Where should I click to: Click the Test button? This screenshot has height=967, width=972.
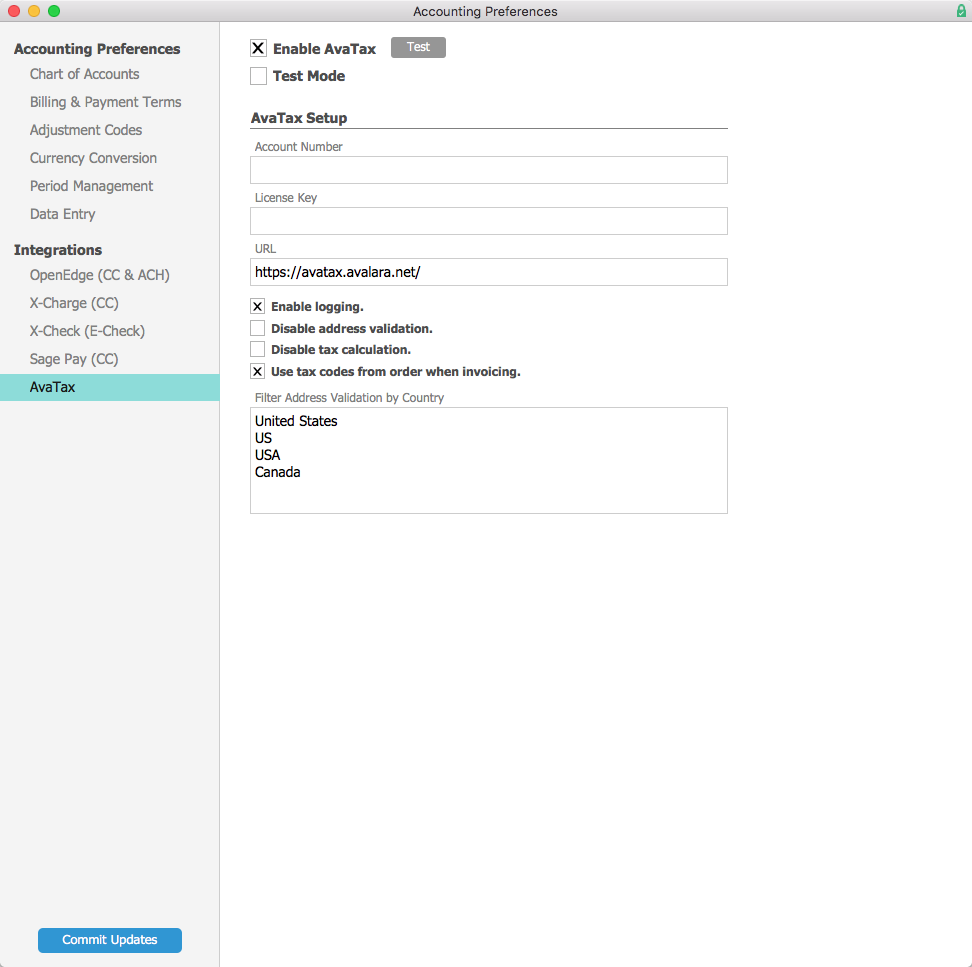click(x=418, y=47)
